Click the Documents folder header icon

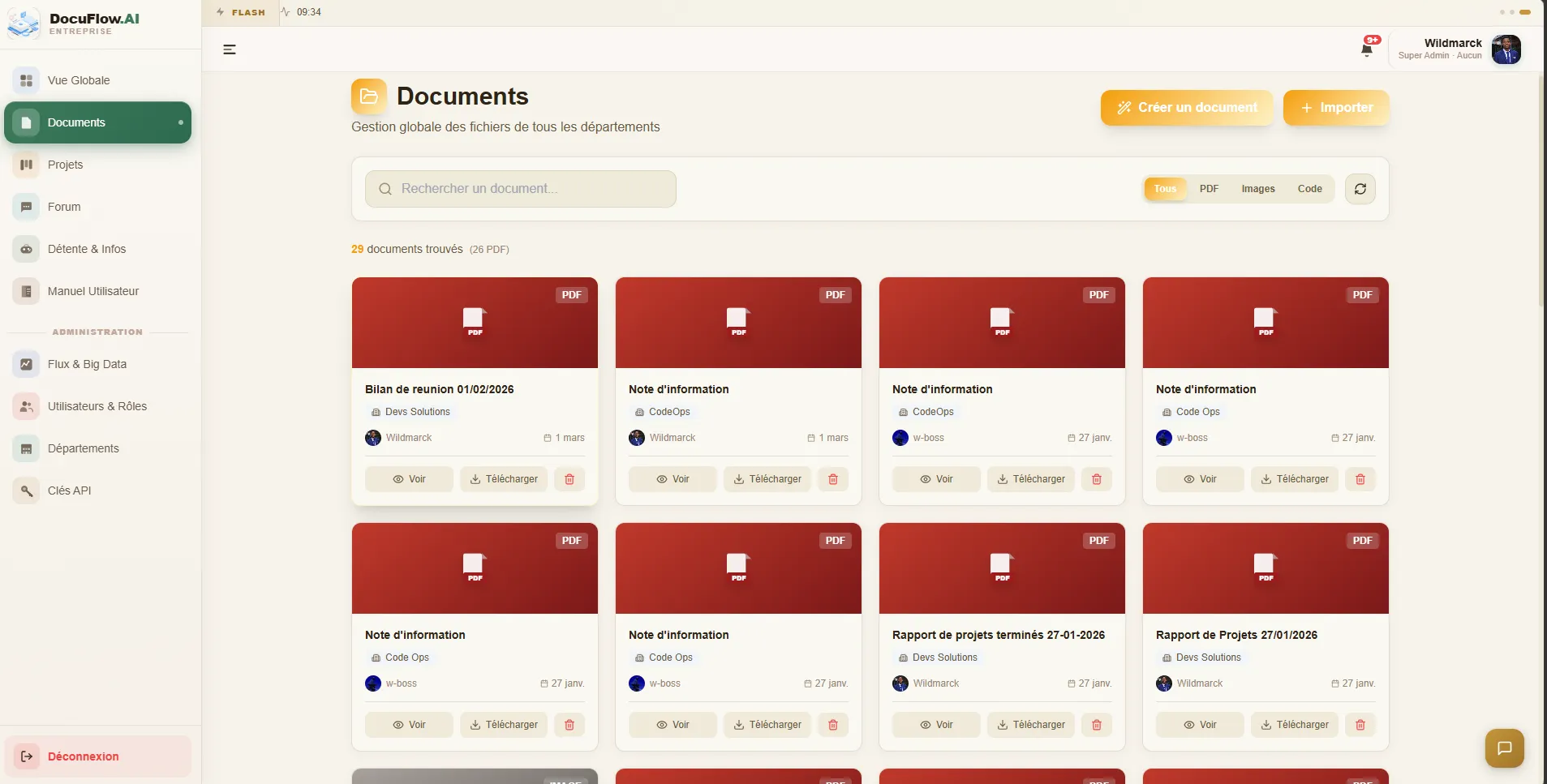click(x=369, y=96)
